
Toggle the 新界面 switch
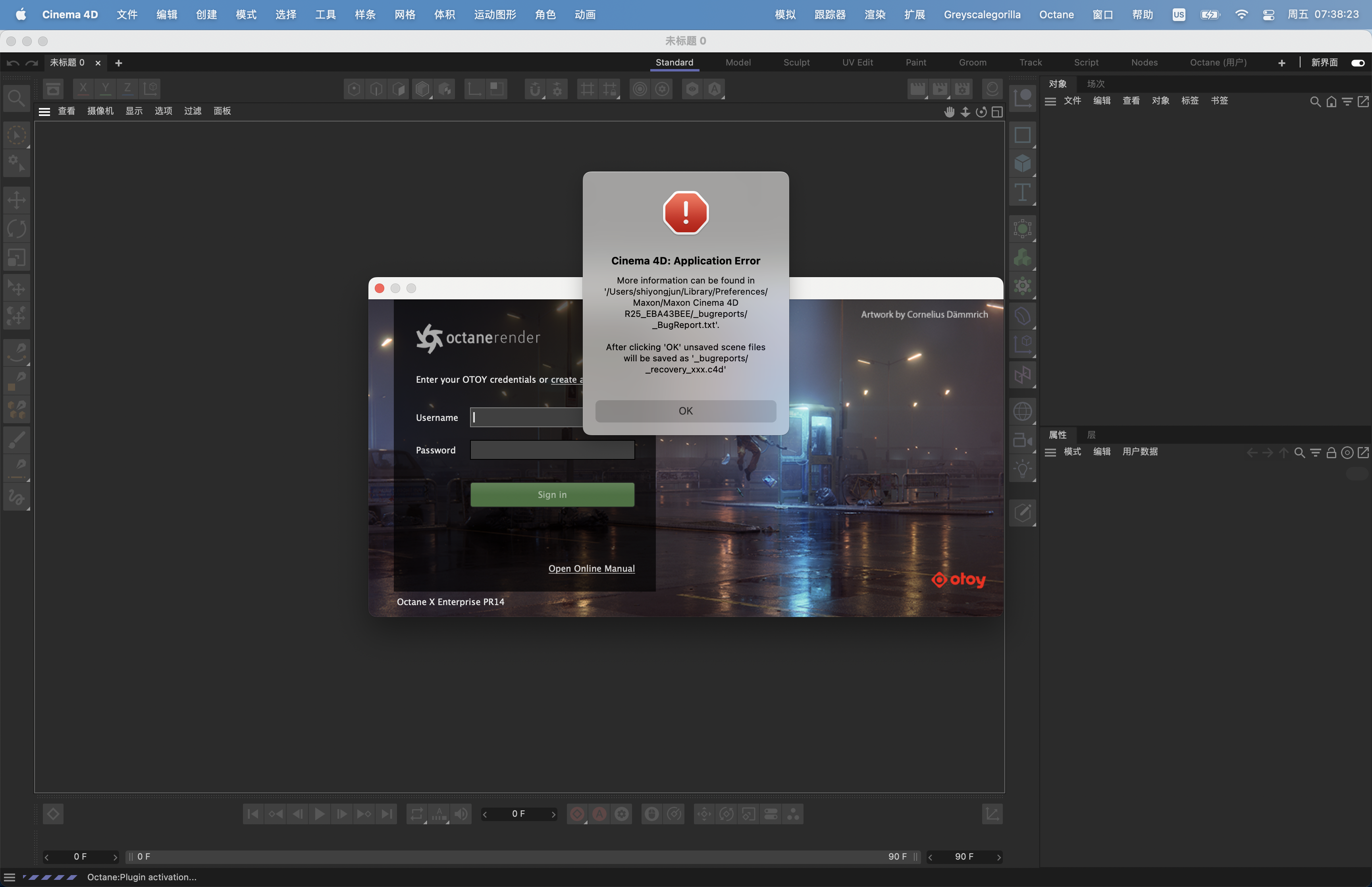click(x=1357, y=63)
